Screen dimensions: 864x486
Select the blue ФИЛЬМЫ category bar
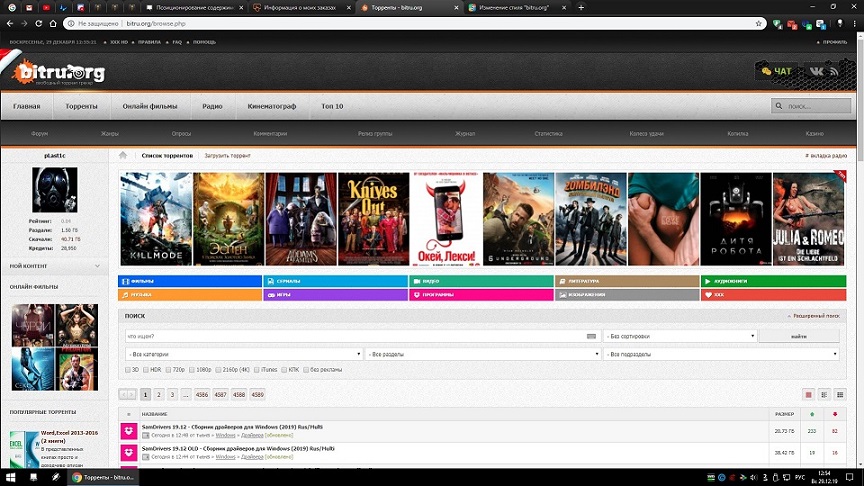[190, 281]
